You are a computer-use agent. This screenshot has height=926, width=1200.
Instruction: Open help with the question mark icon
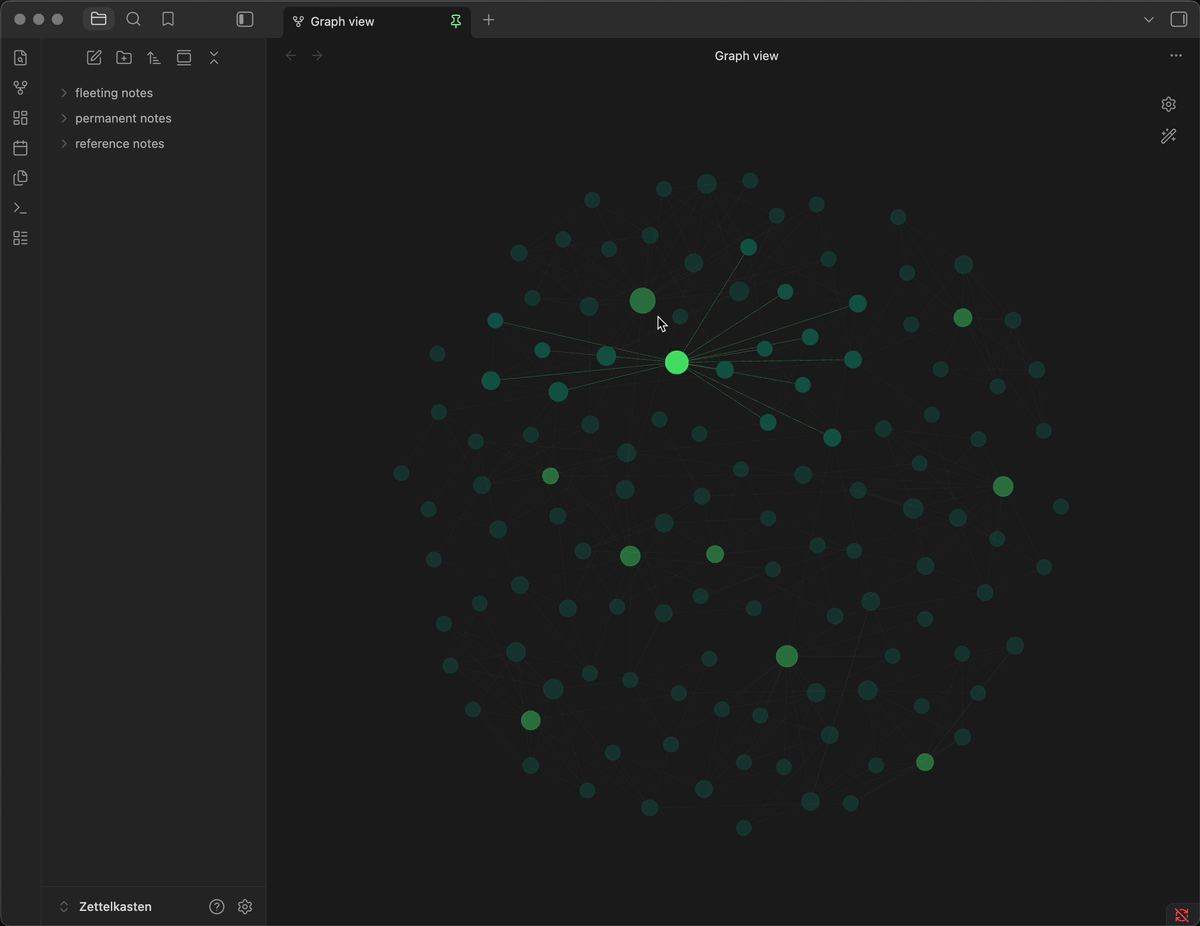click(217, 907)
